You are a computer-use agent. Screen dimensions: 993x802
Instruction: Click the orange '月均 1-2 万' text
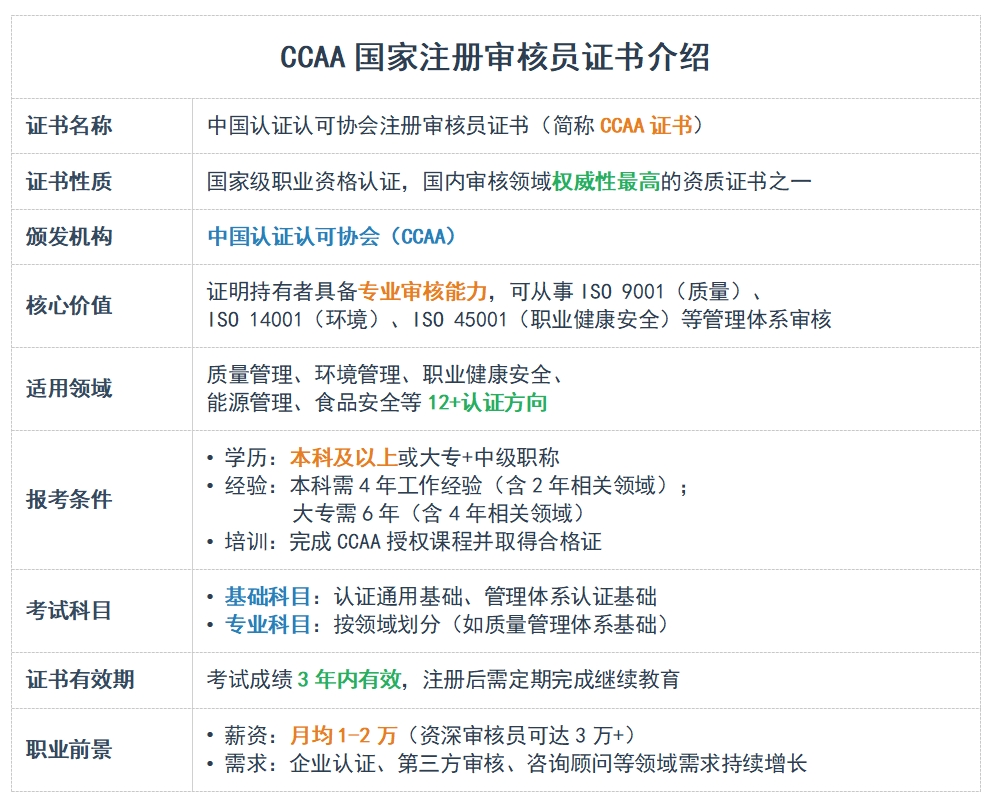point(343,735)
